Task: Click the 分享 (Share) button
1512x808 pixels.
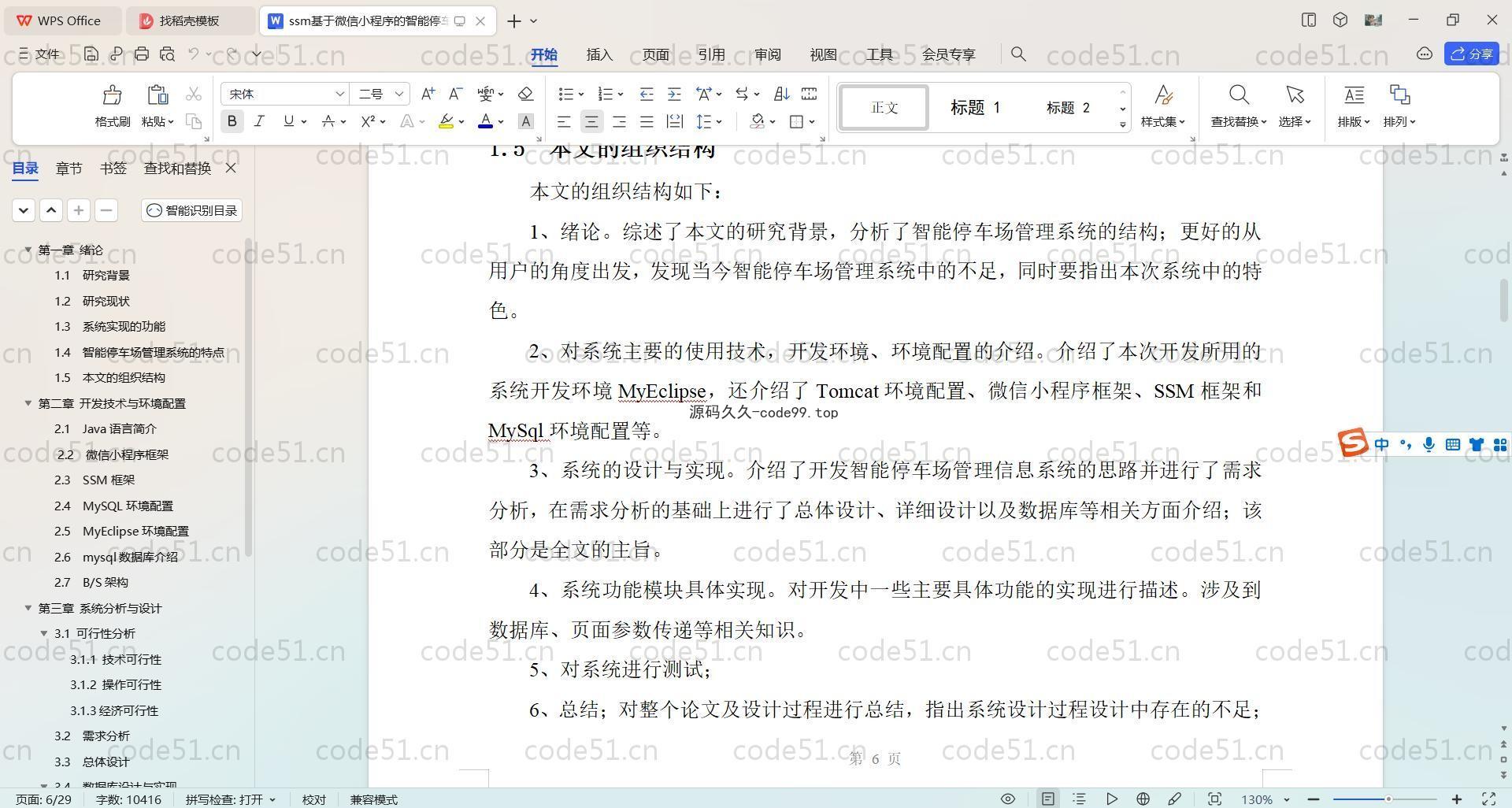Action: 1472,54
